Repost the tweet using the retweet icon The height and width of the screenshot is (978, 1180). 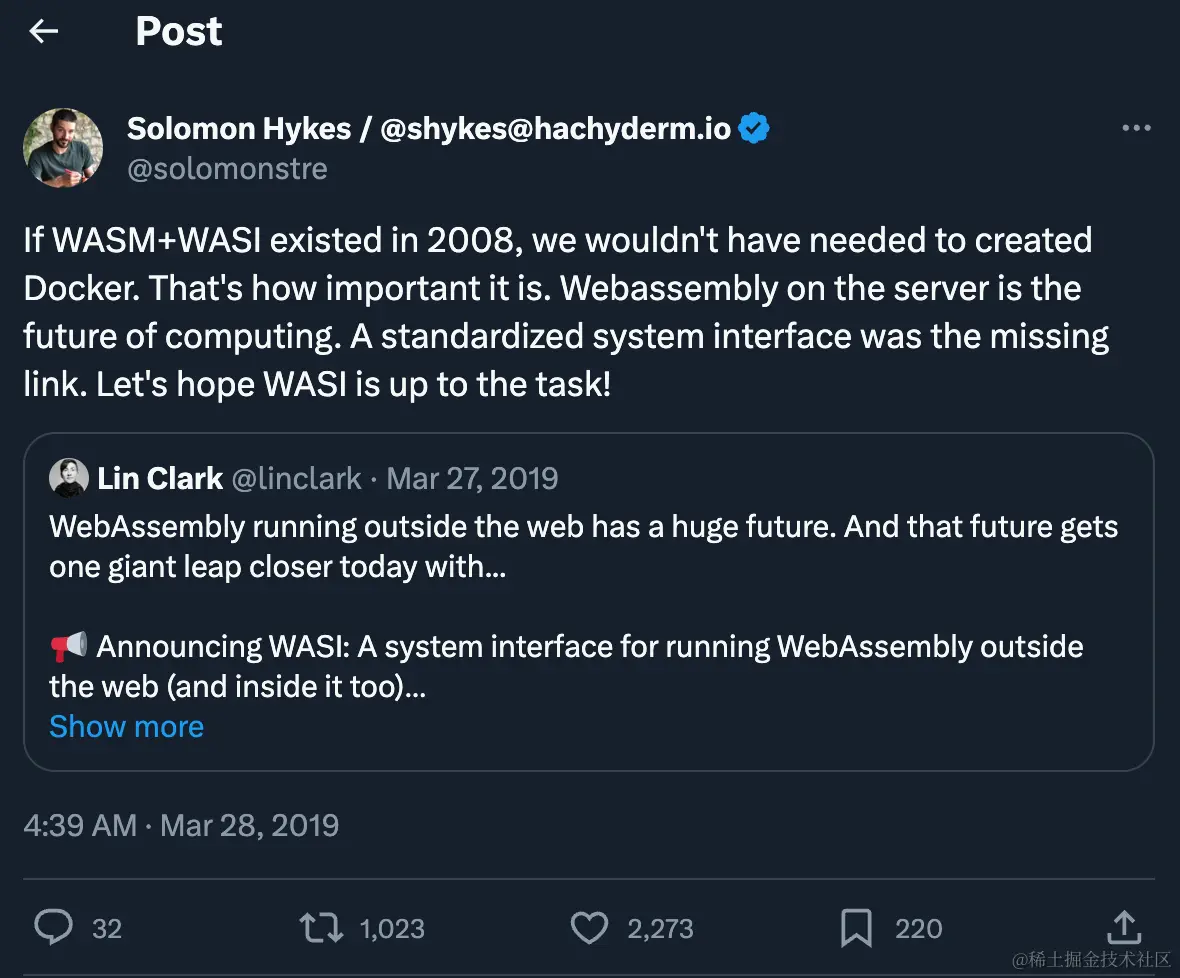(318, 928)
